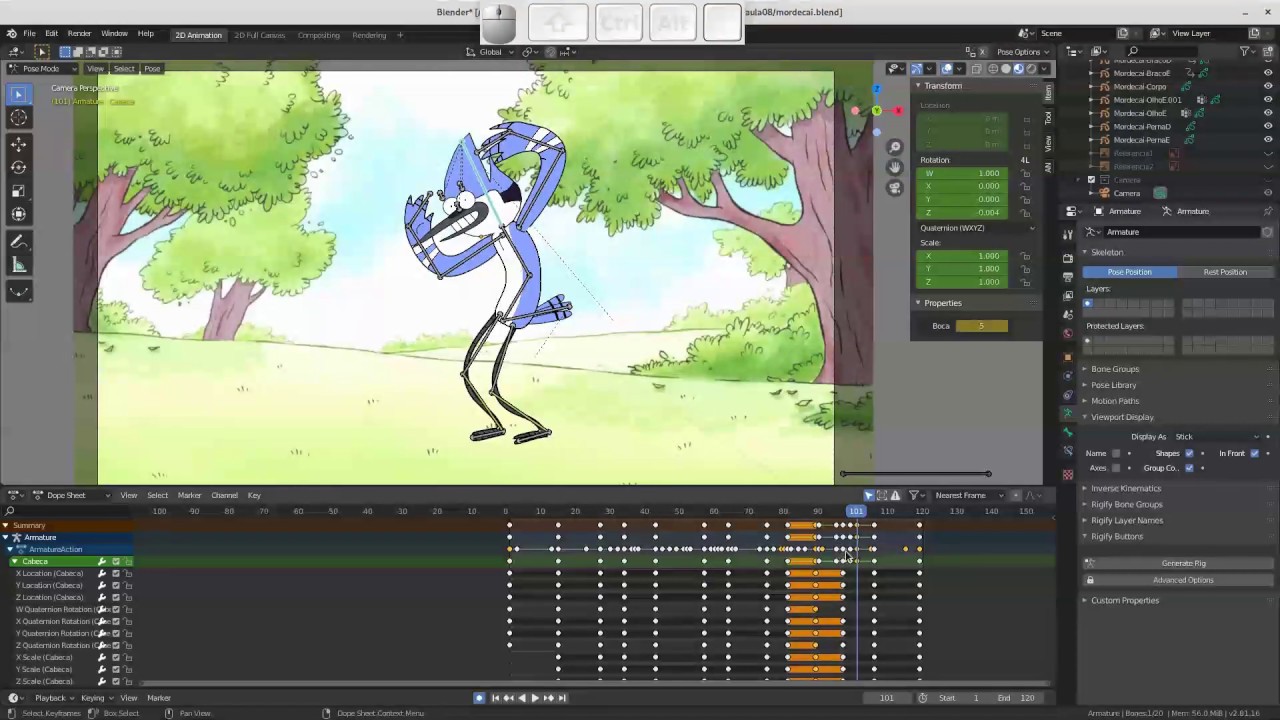Switch to solid viewport shading
This screenshot has width=1280, height=720.
pos(1005,69)
